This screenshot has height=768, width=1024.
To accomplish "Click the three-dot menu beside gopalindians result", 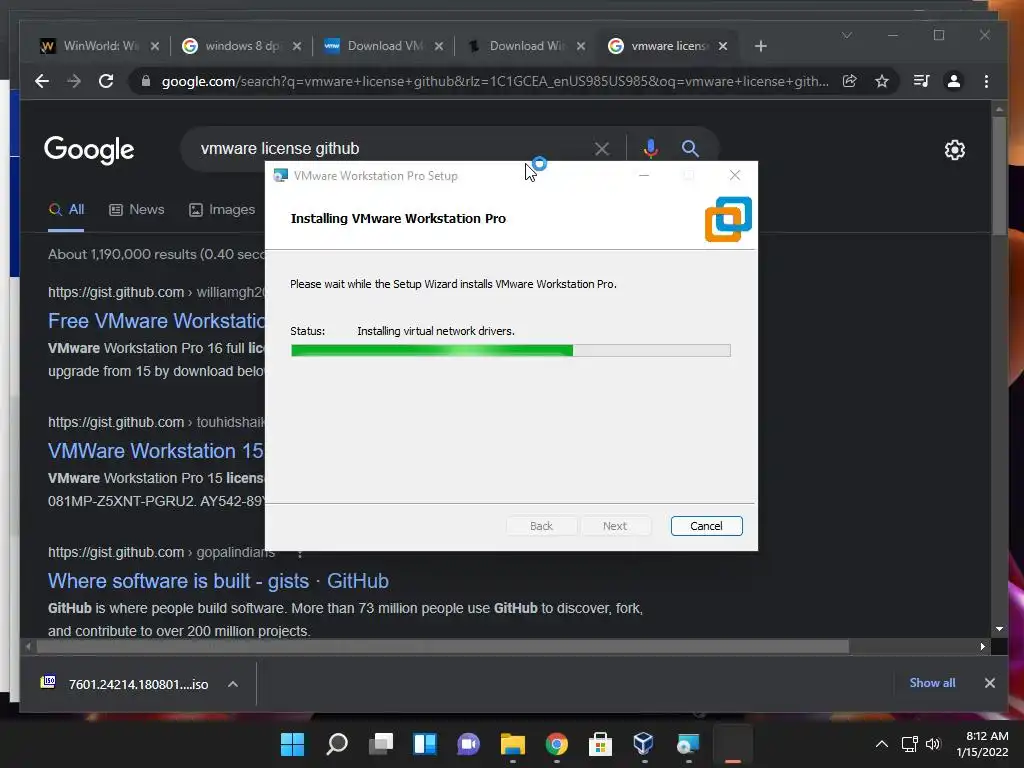I will (x=300, y=553).
